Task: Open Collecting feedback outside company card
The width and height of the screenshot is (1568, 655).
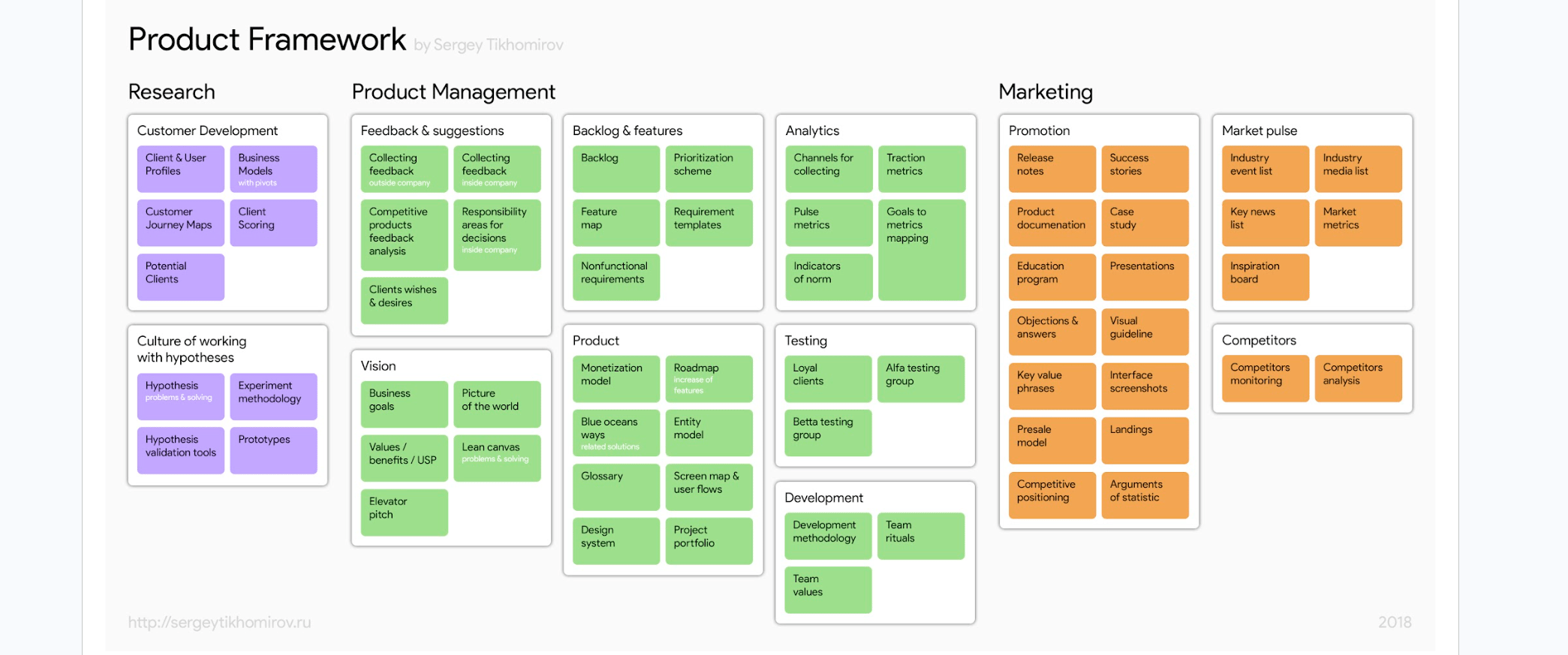Action: point(404,169)
